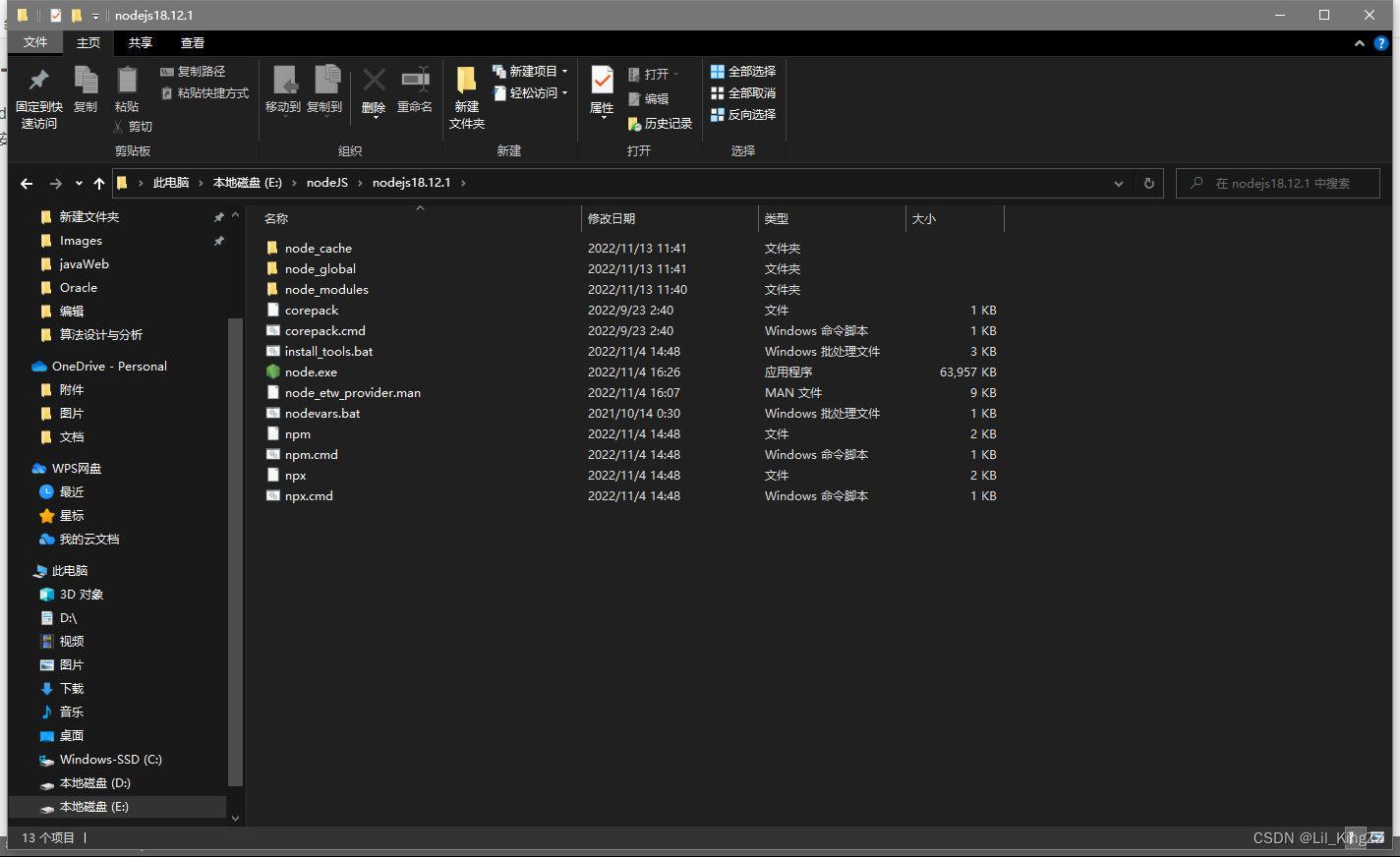The width and height of the screenshot is (1400, 857).
Task: Click 此电脑 in the address breadcrumb
Action: (x=171, y=183)
